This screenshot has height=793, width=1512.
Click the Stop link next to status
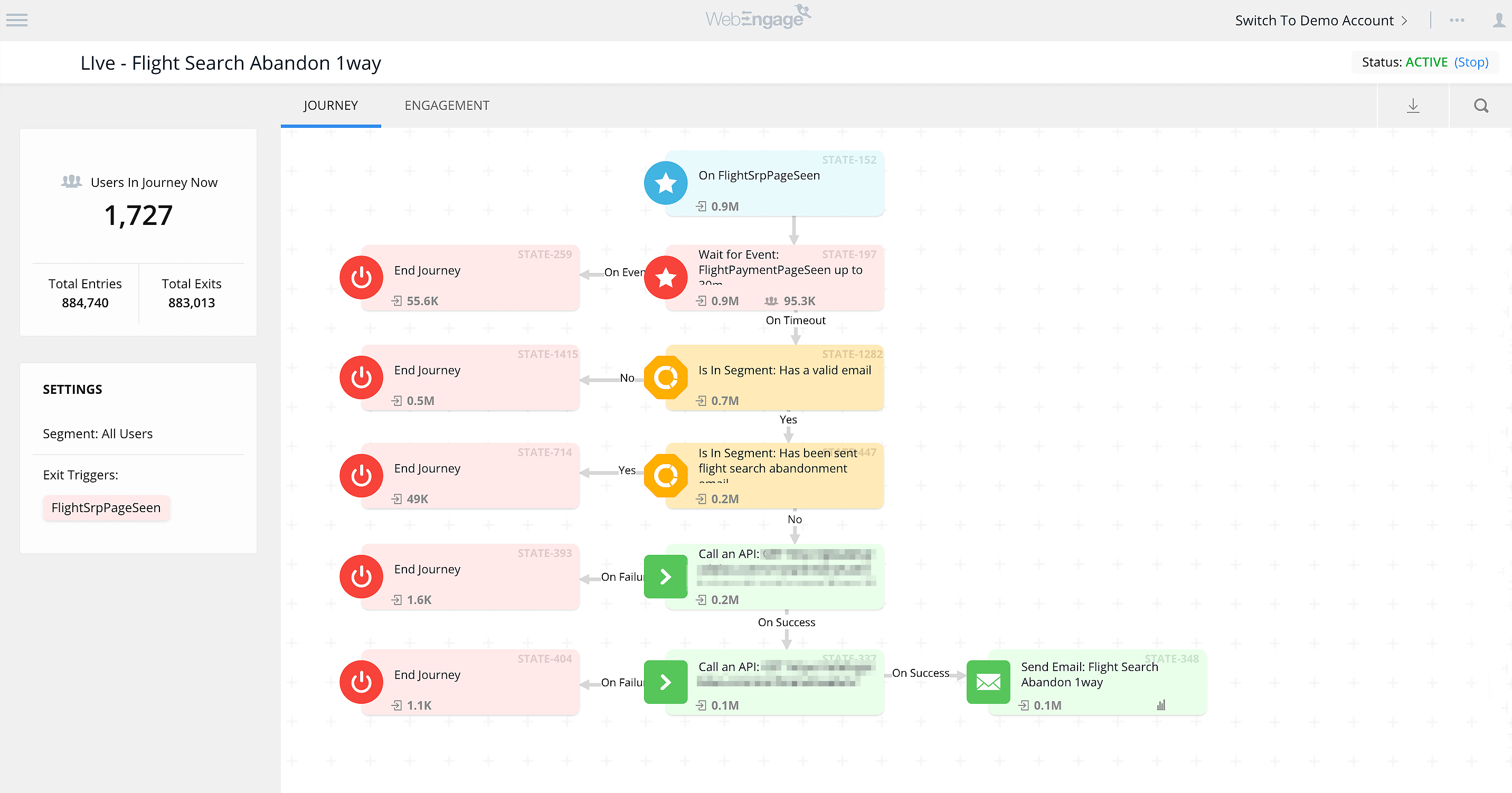[x=1471, y=62]
